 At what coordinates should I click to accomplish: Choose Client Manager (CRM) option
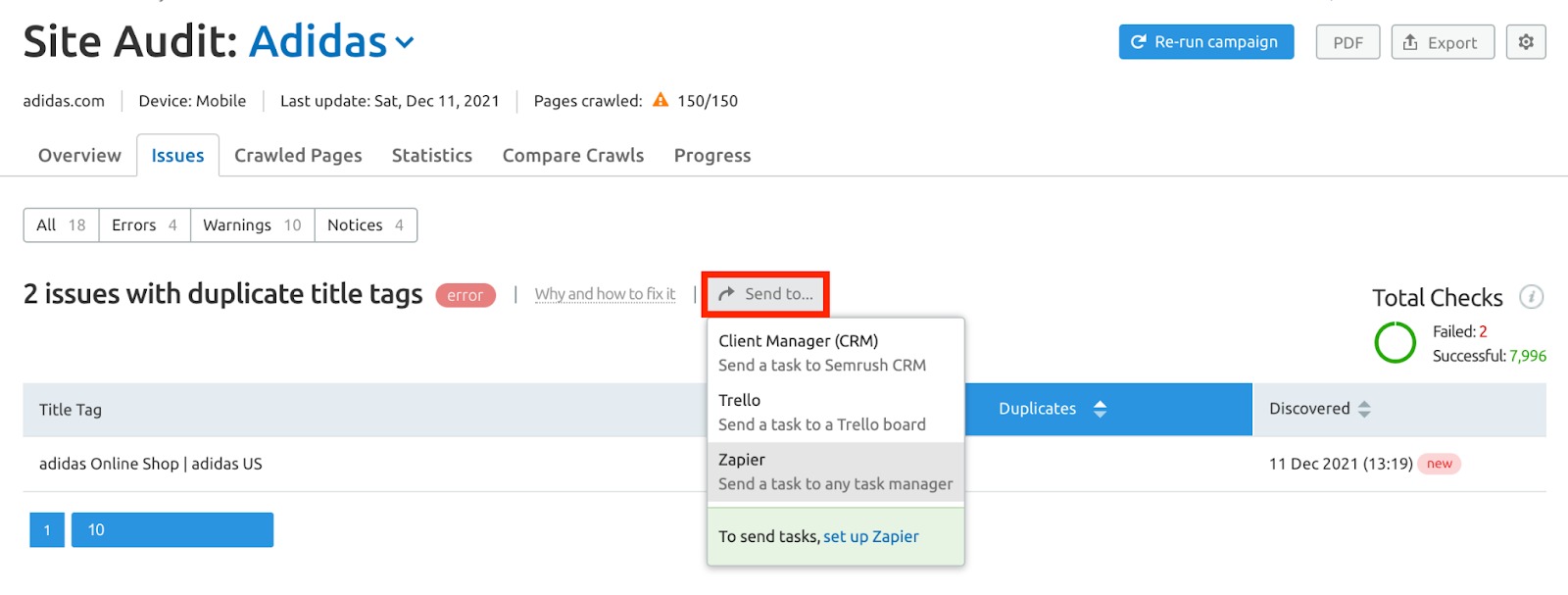[x=835, y=353]
